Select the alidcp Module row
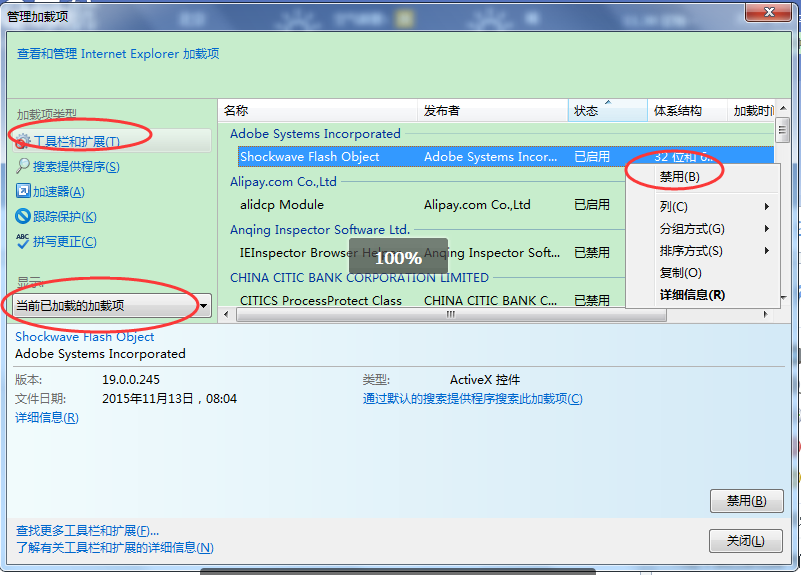801x575 pixels. point(282,205)
